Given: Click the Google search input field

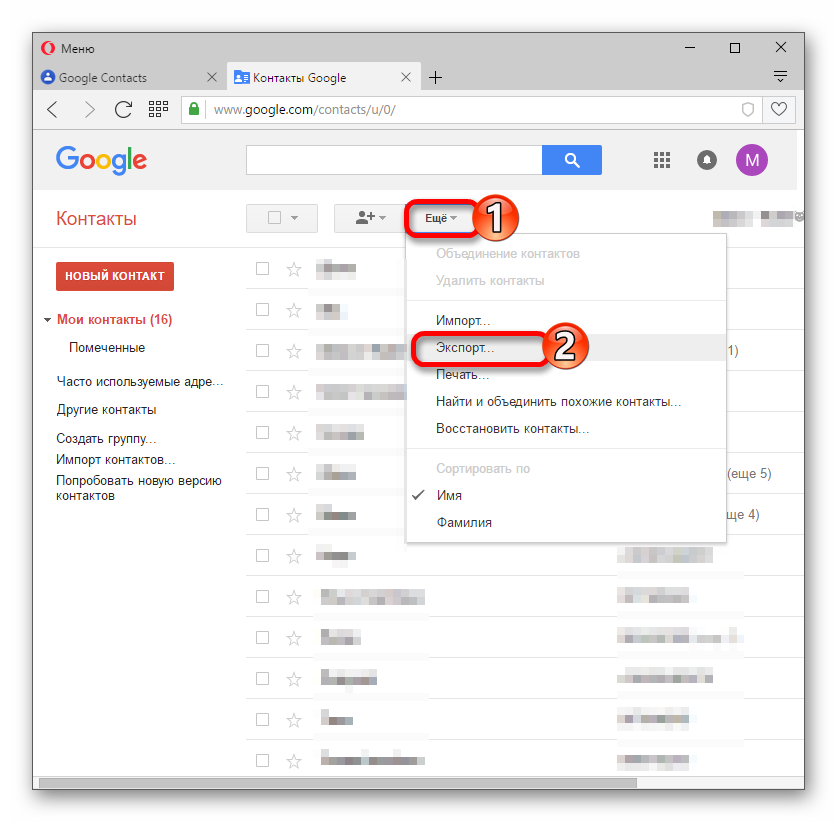Looking at the screenshot, I should tap(394, 160).
